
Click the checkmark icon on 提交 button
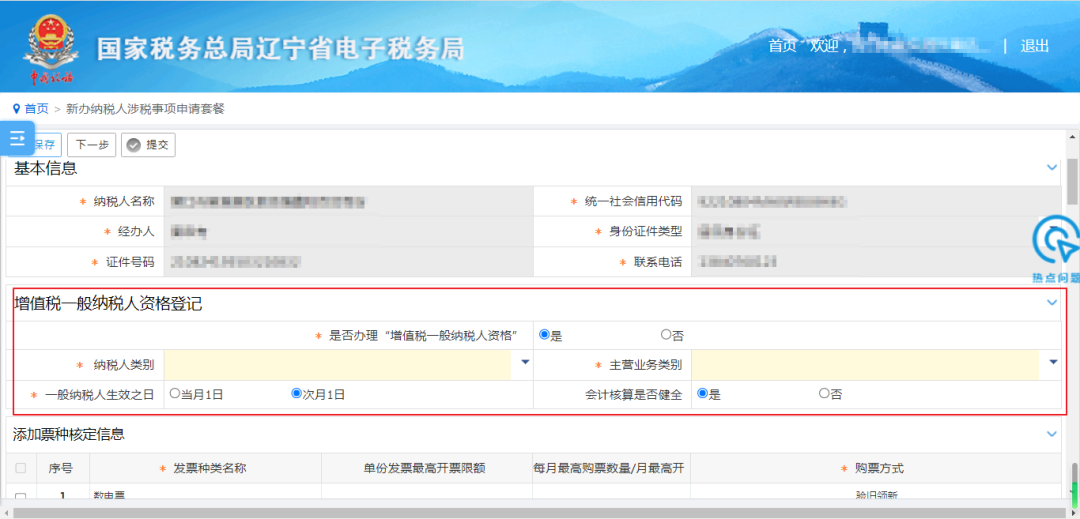134,145
